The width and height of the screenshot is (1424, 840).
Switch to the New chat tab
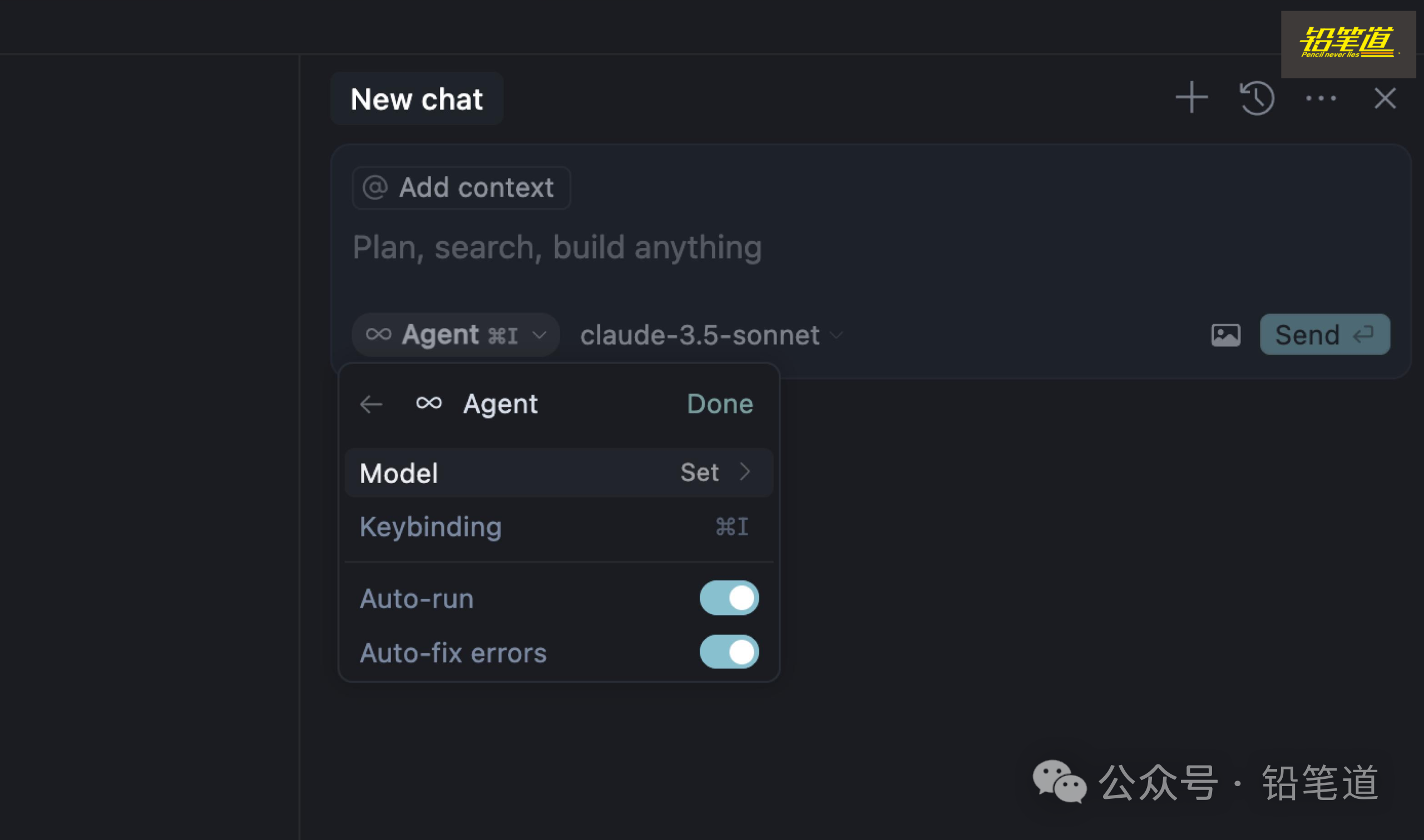coord(417,99)
